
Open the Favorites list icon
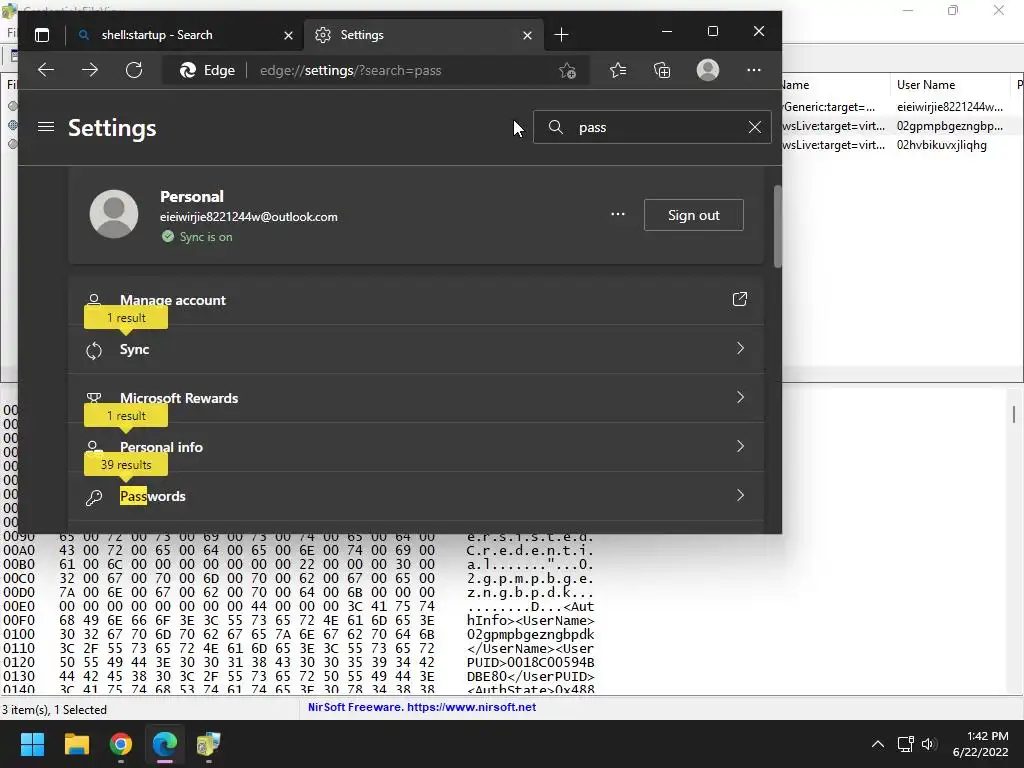(618, 71)
